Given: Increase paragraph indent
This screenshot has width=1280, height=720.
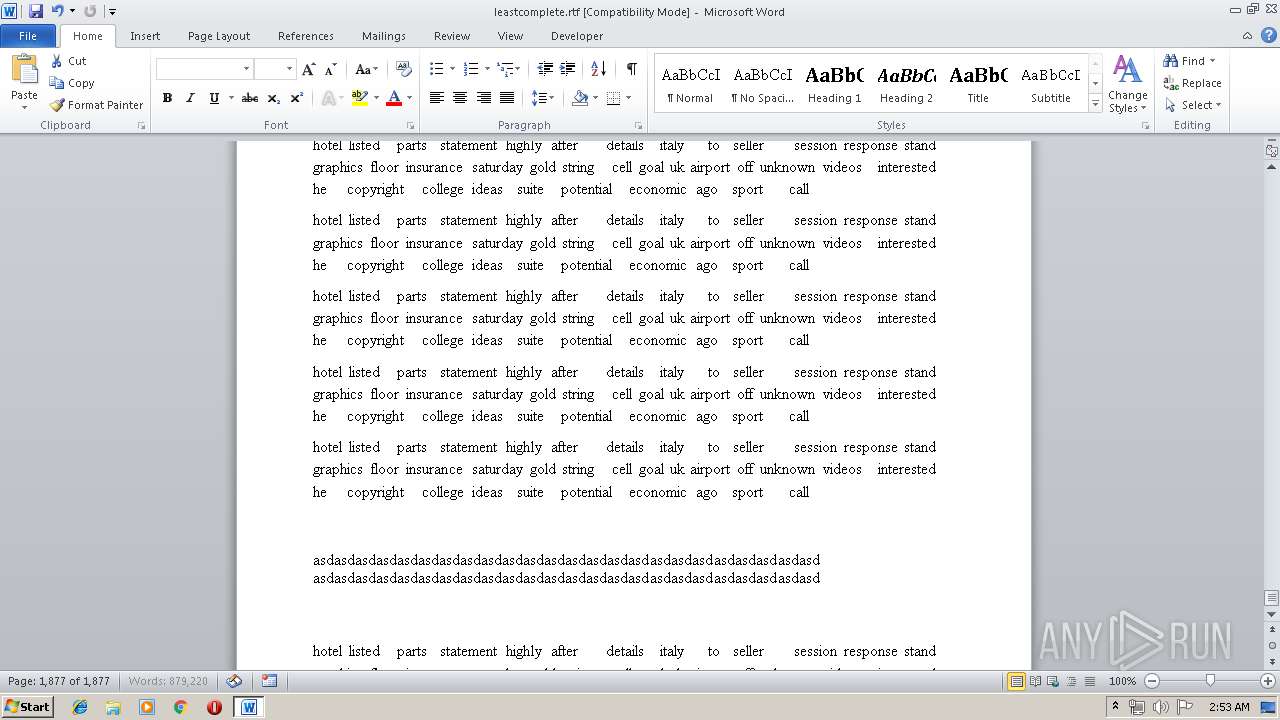Looking at the screenshot, I should [567, 69].
